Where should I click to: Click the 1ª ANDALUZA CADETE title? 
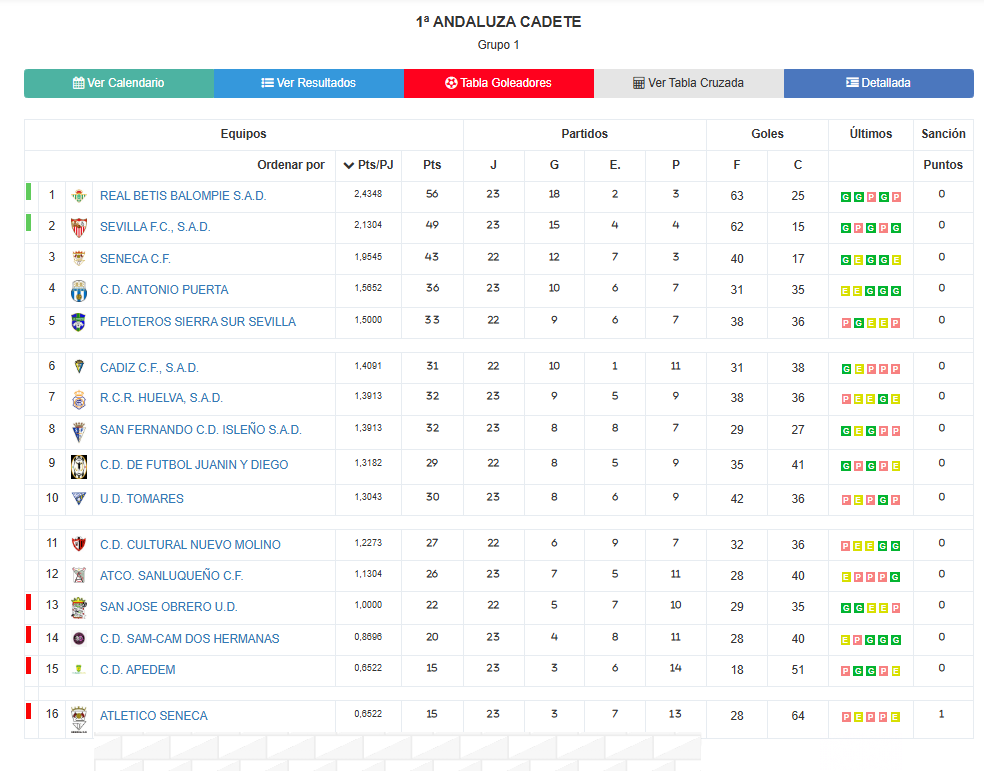[499, 22]
